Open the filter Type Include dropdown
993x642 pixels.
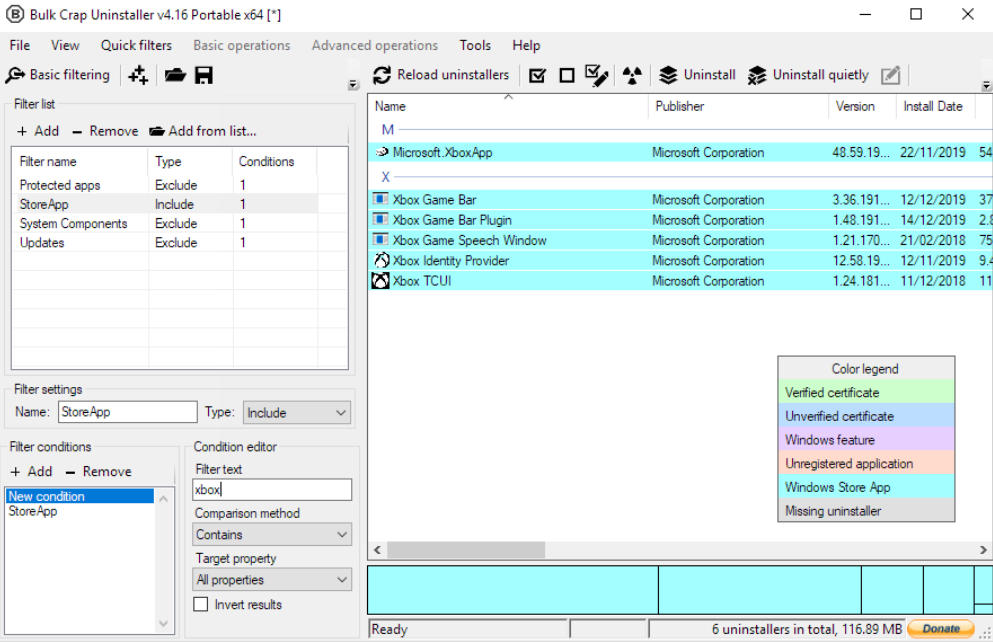(x=296, y=413)
